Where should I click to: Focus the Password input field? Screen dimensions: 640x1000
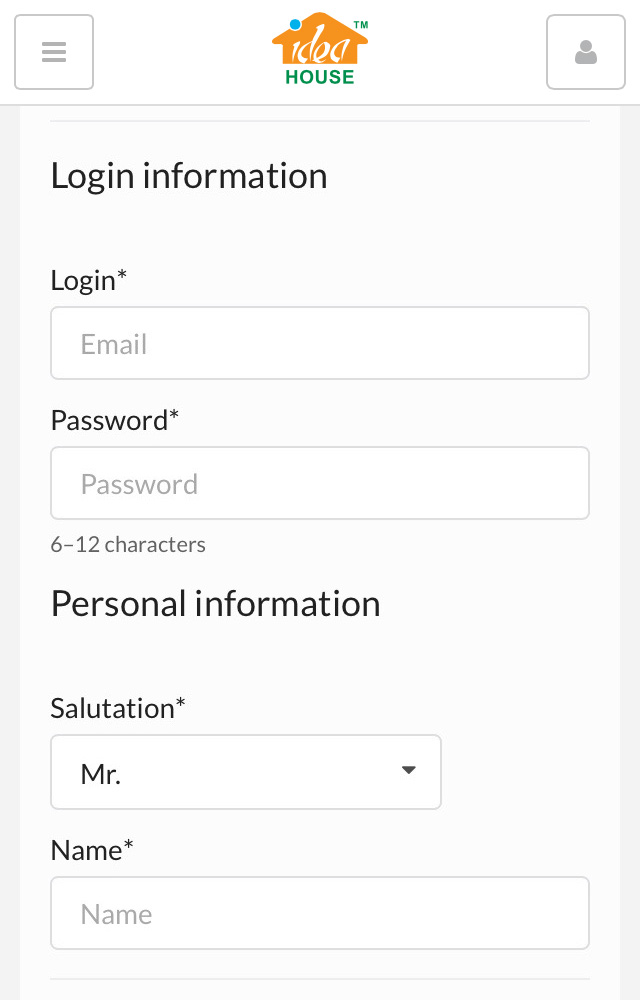pyautogui.click(x=320, y=483)
